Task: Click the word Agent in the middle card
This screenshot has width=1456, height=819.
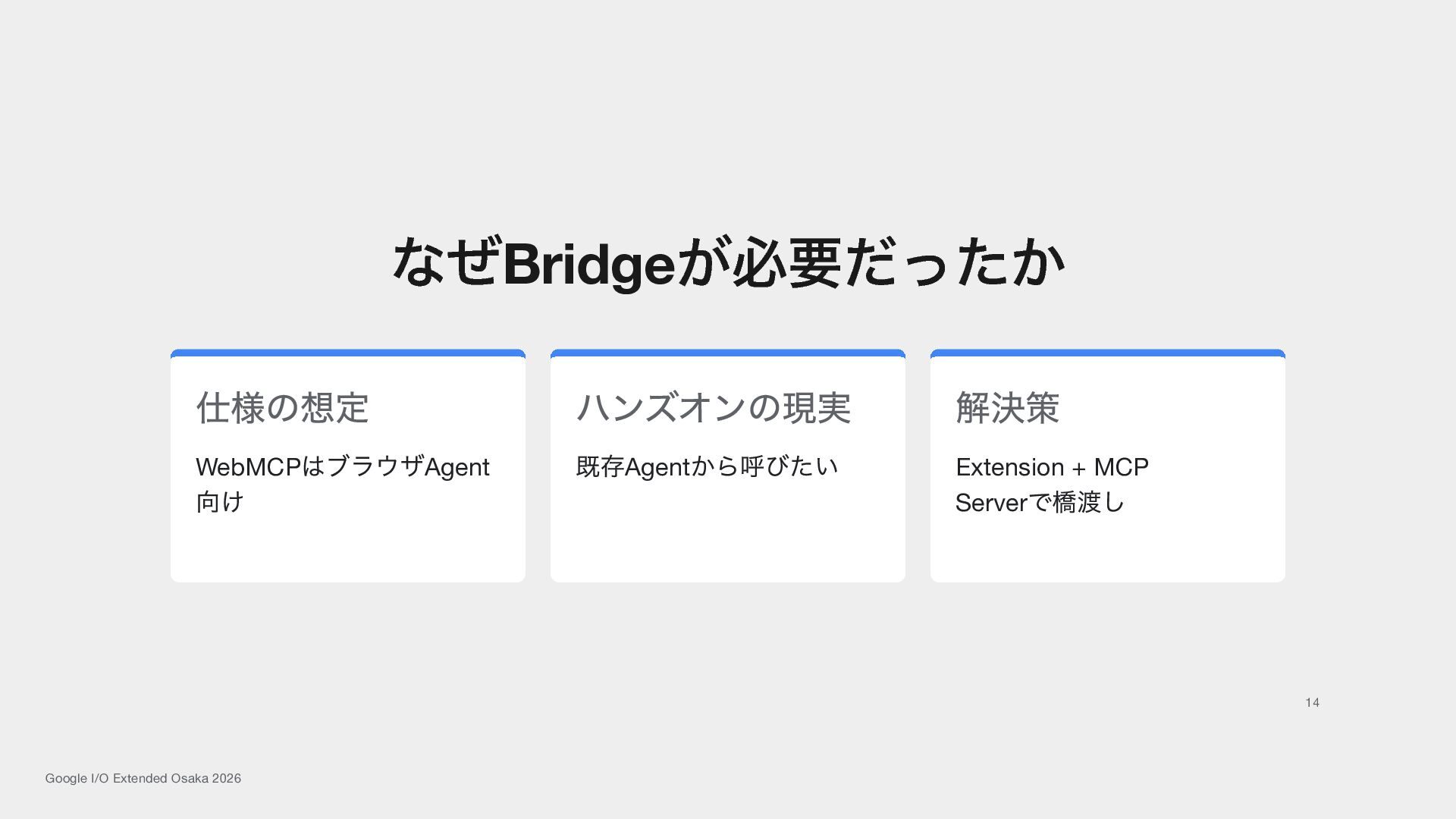Action: (655, 467)
